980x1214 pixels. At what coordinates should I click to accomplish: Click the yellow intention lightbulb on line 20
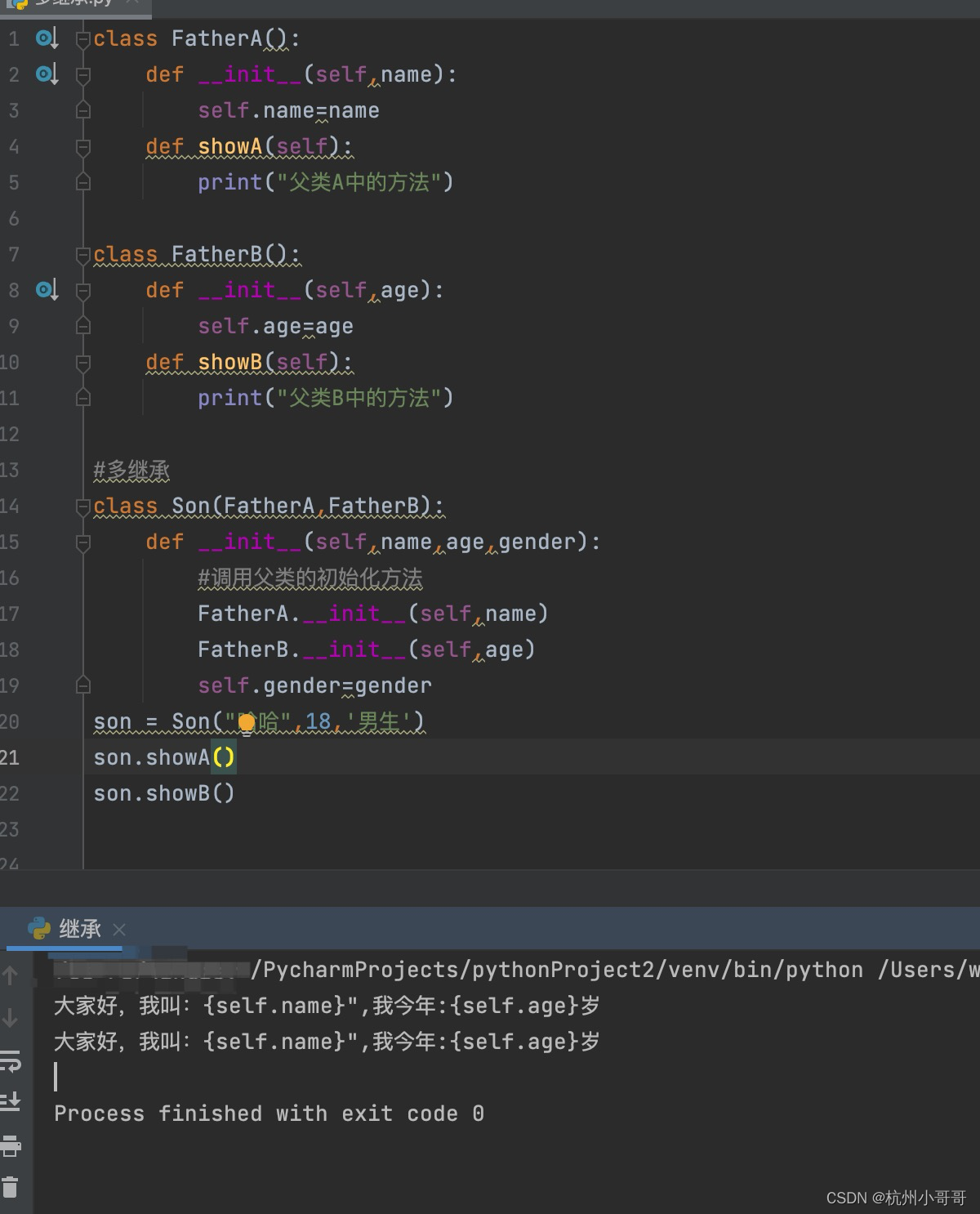point(247,722)
